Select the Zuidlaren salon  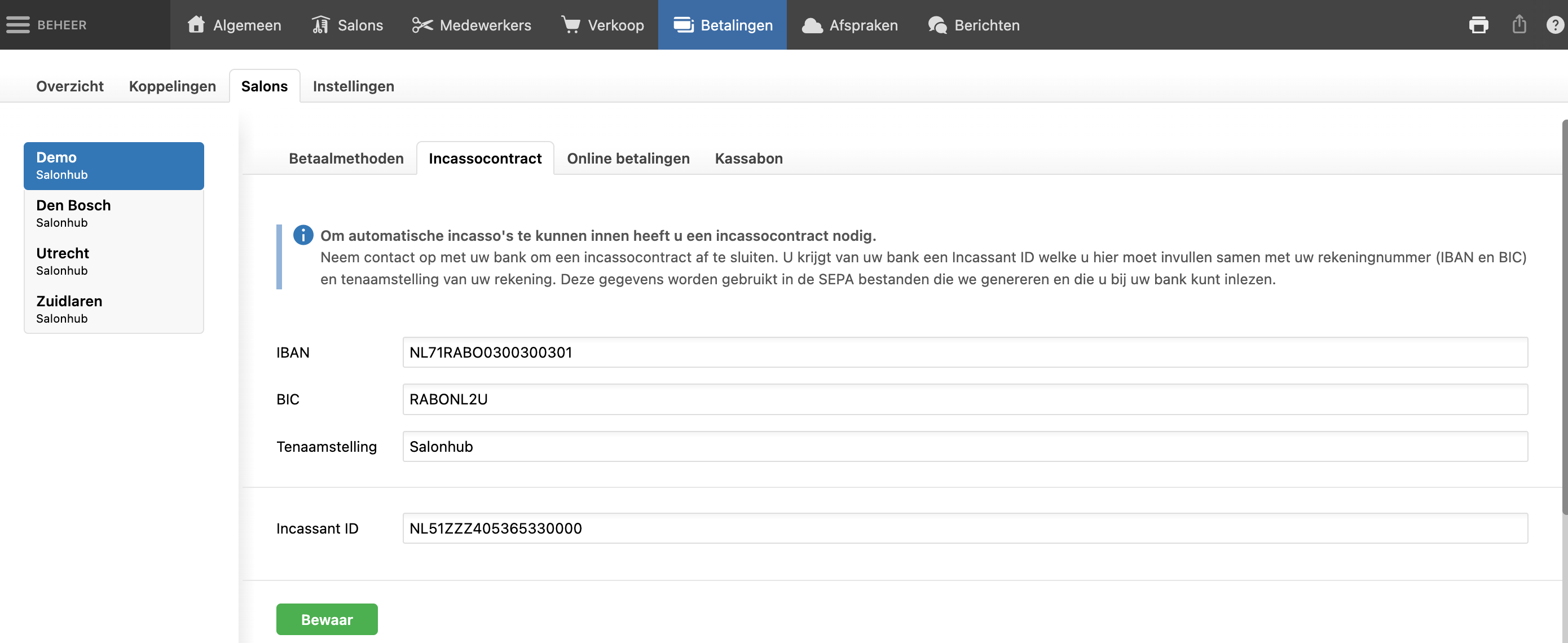click(x=114, y=309)
